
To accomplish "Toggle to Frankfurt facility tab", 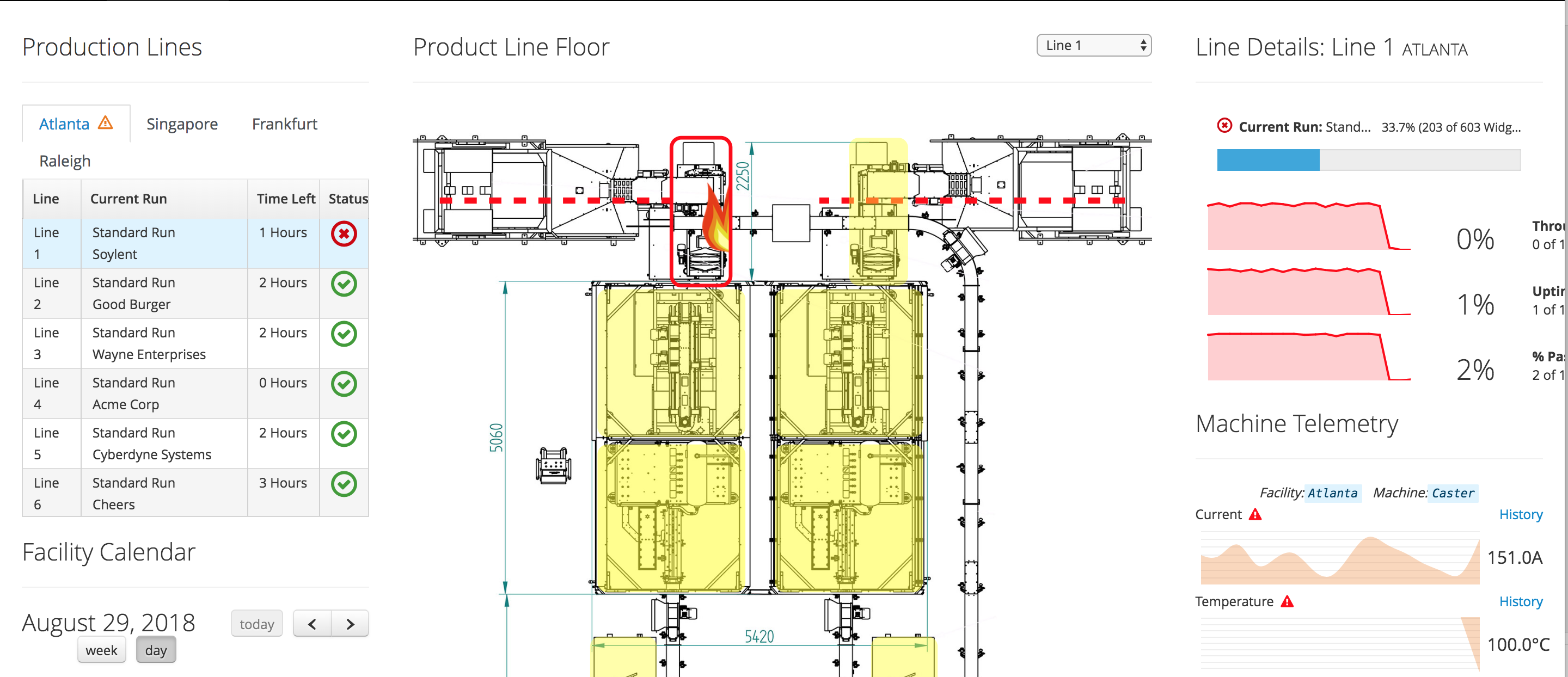I will tap(283, 123).
